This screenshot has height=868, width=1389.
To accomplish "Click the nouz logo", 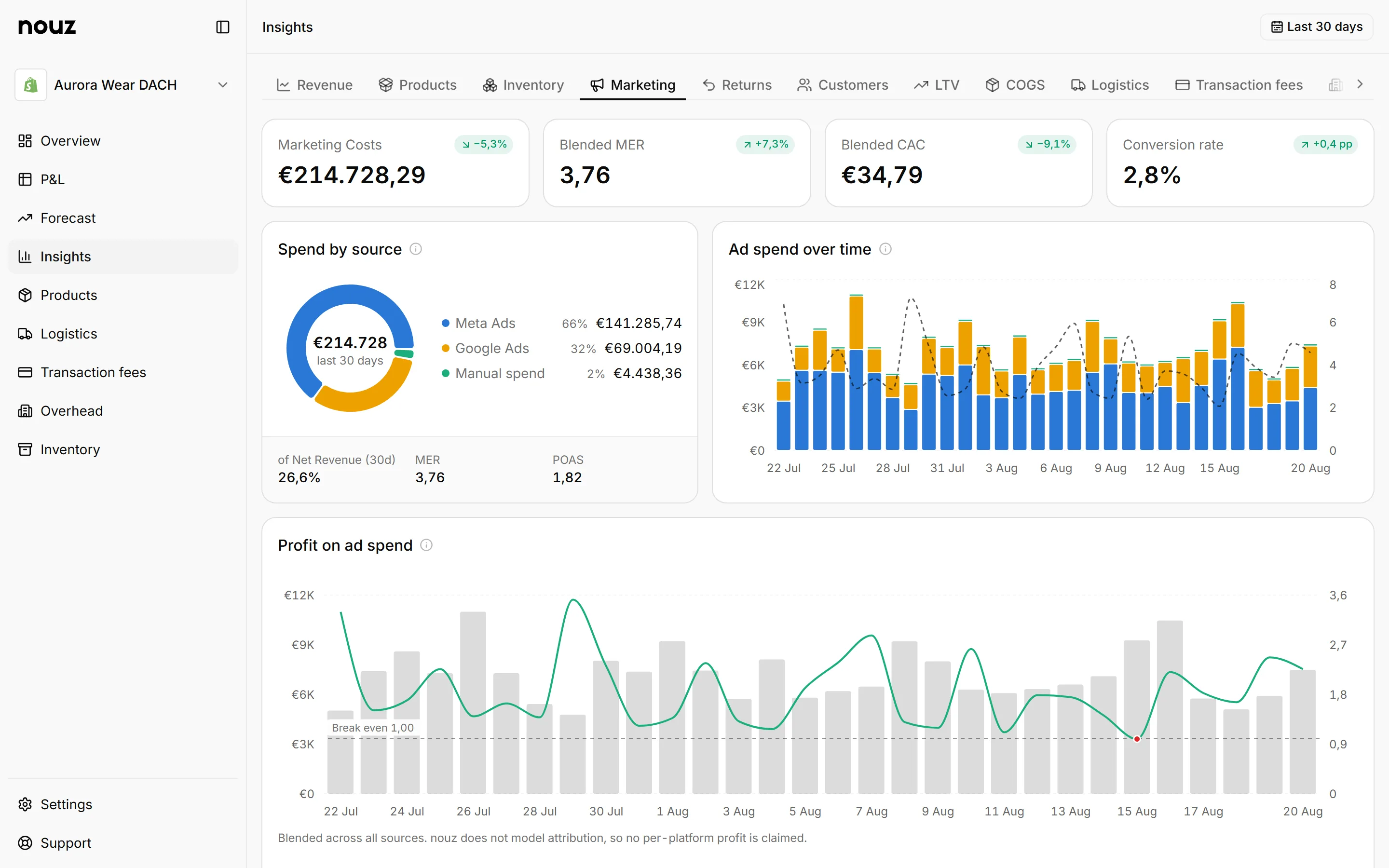I will pos(47,27).
